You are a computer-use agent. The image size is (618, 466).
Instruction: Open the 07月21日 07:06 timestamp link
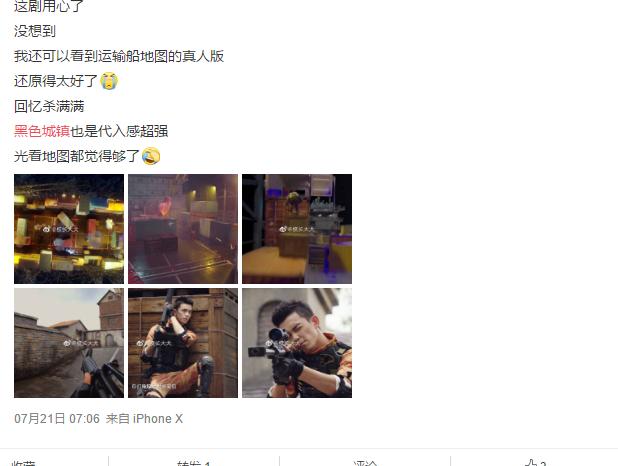click(x=57, y=419)
